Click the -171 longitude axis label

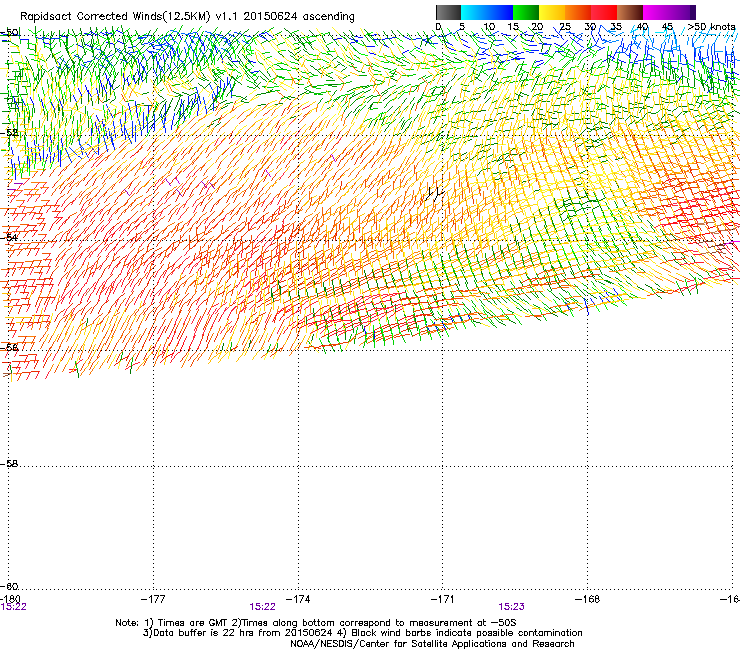click(x=443, y=599)
